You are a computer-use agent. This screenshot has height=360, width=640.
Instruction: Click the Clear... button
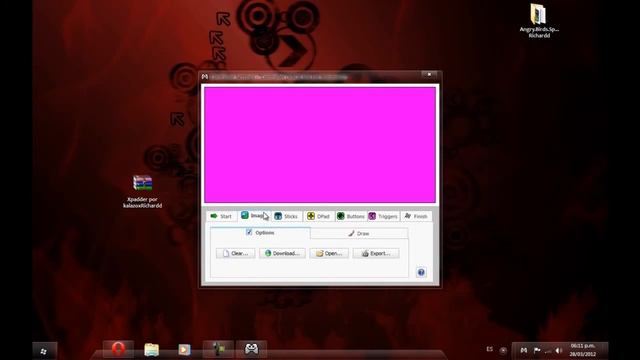236,253
